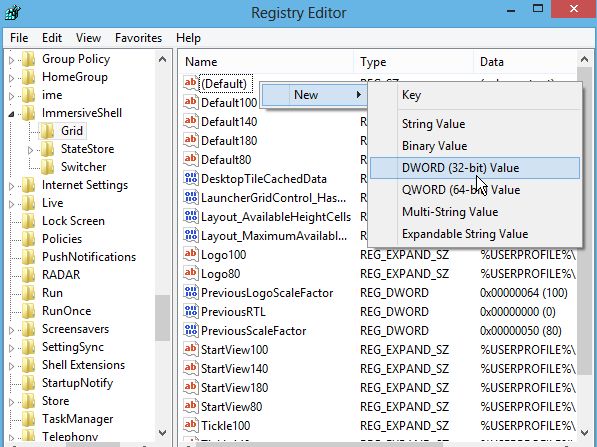Expand the HomeGroup key

[x=11, y=78]
